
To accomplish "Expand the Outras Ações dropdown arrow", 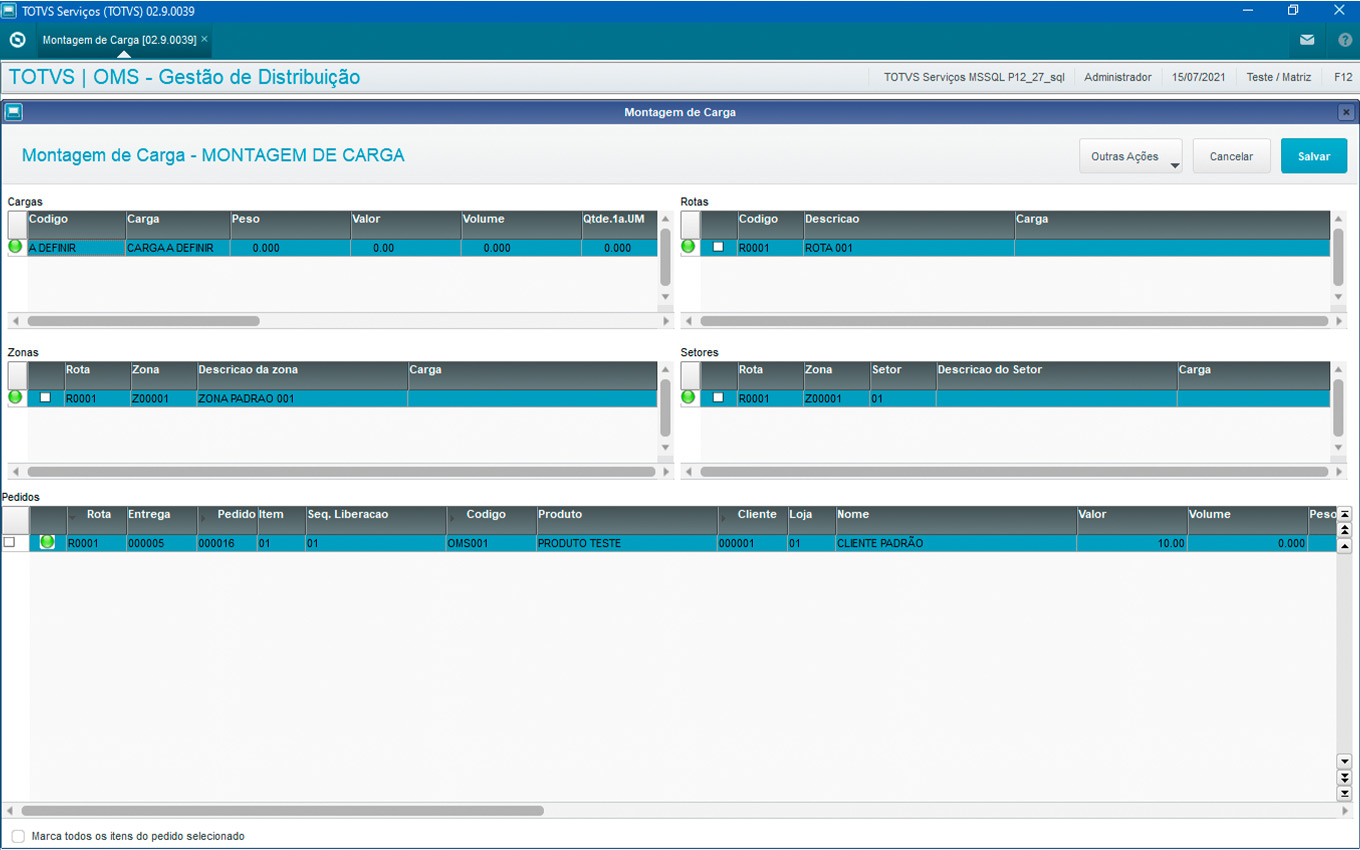I will (1174, 165).
